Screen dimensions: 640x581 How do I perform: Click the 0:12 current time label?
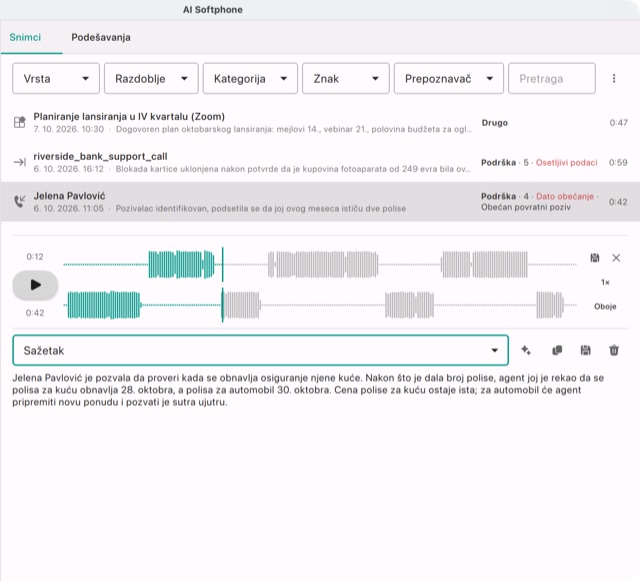pos(35,257)
